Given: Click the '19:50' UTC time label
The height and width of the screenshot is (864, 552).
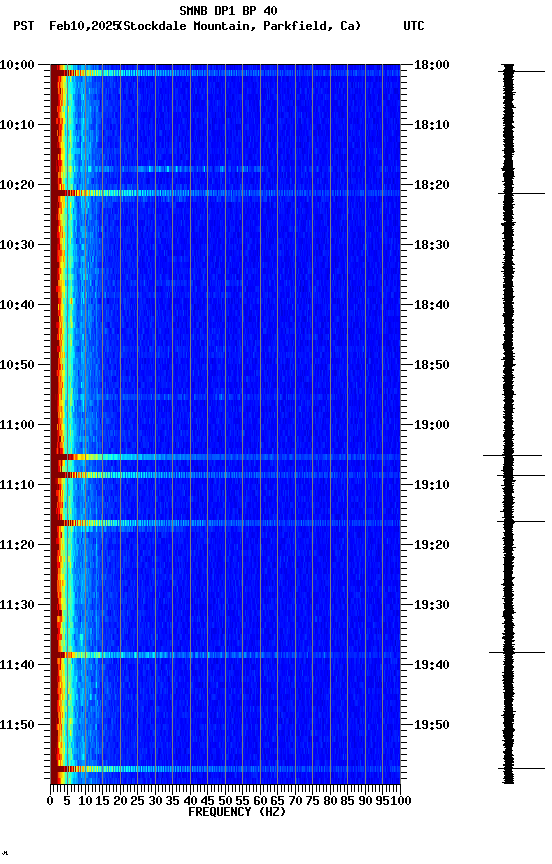Looking at the screenshot, I should coord(432,726).
